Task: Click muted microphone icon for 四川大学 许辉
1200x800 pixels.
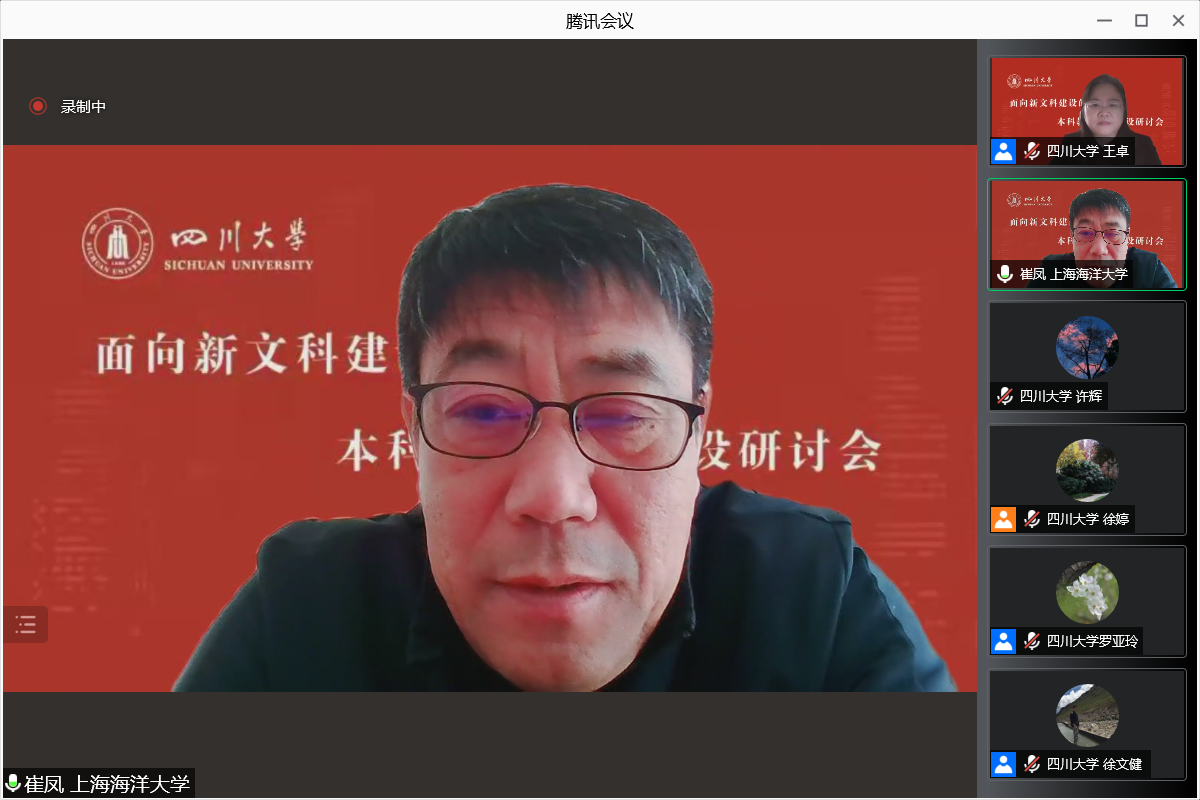Action: (1005, 396)
